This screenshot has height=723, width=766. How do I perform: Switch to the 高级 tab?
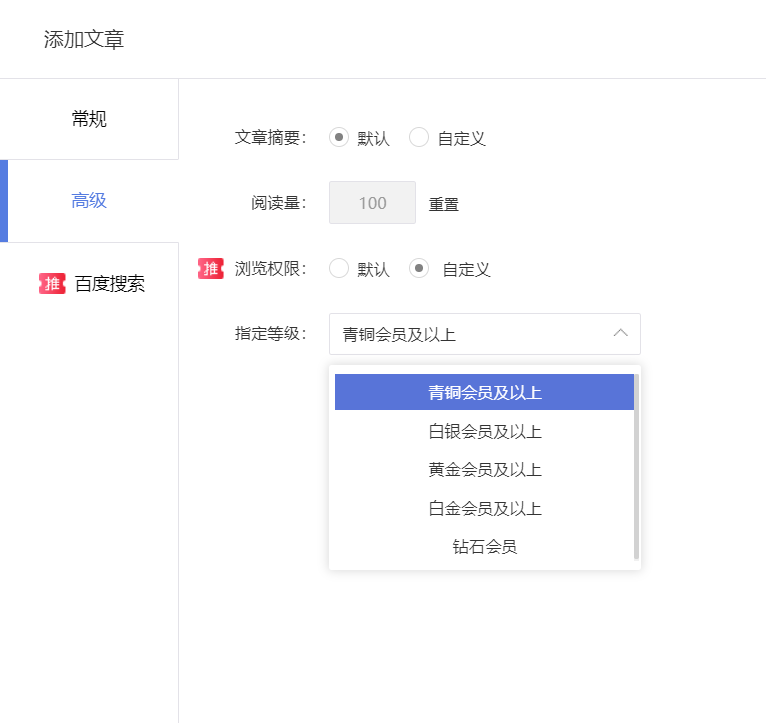[x=89, y=201]
